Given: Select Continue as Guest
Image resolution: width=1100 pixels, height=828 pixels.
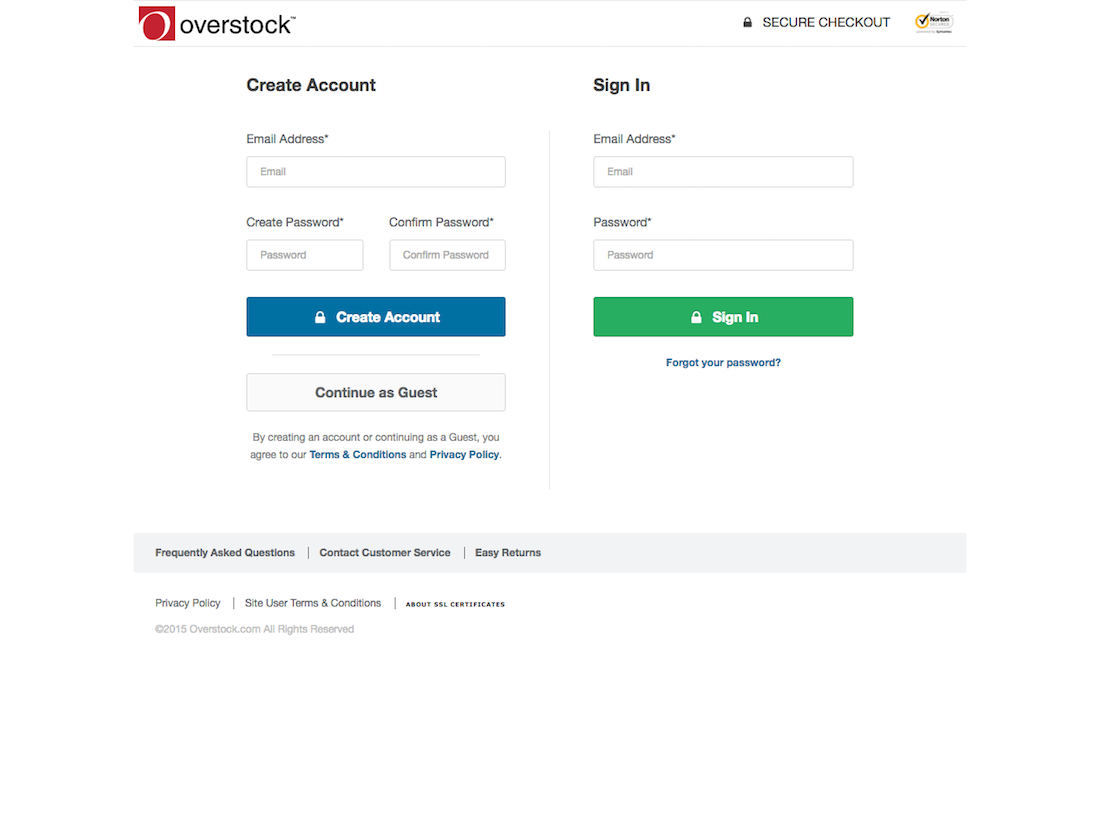Looking at the screenshot, I should (x=375, y=392).
